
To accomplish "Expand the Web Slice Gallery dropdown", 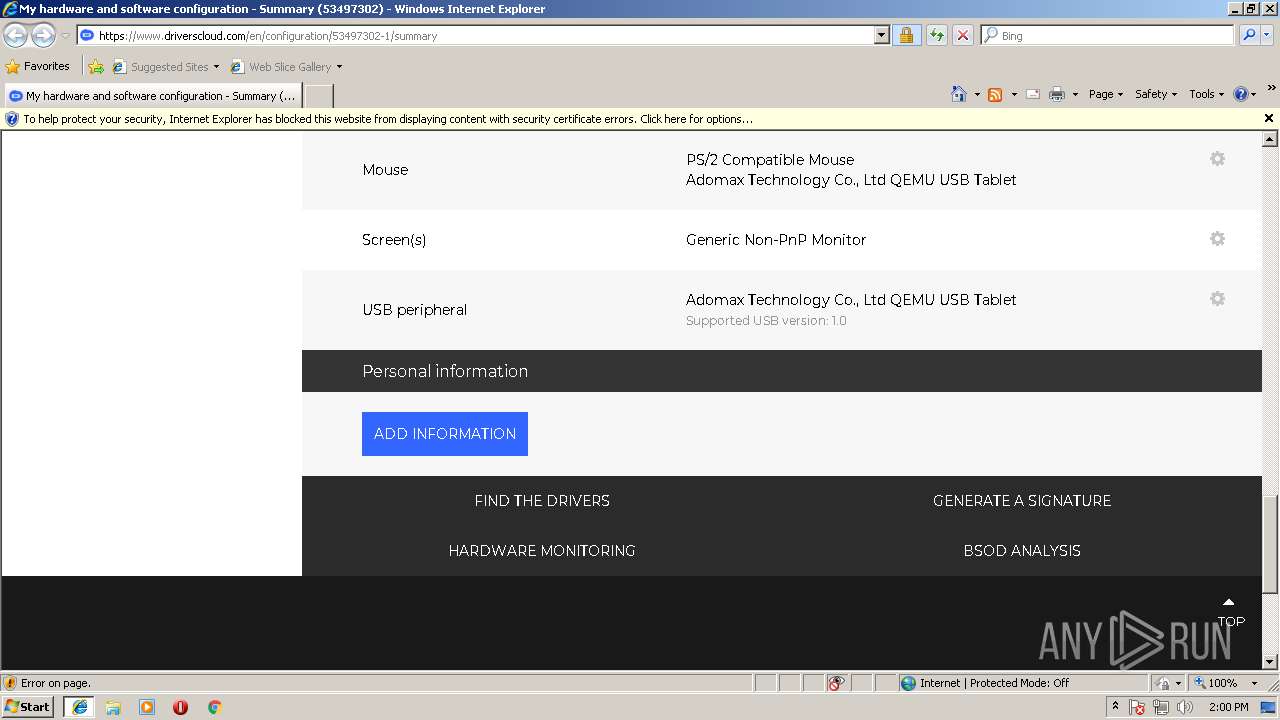I will tap(339, 67).
